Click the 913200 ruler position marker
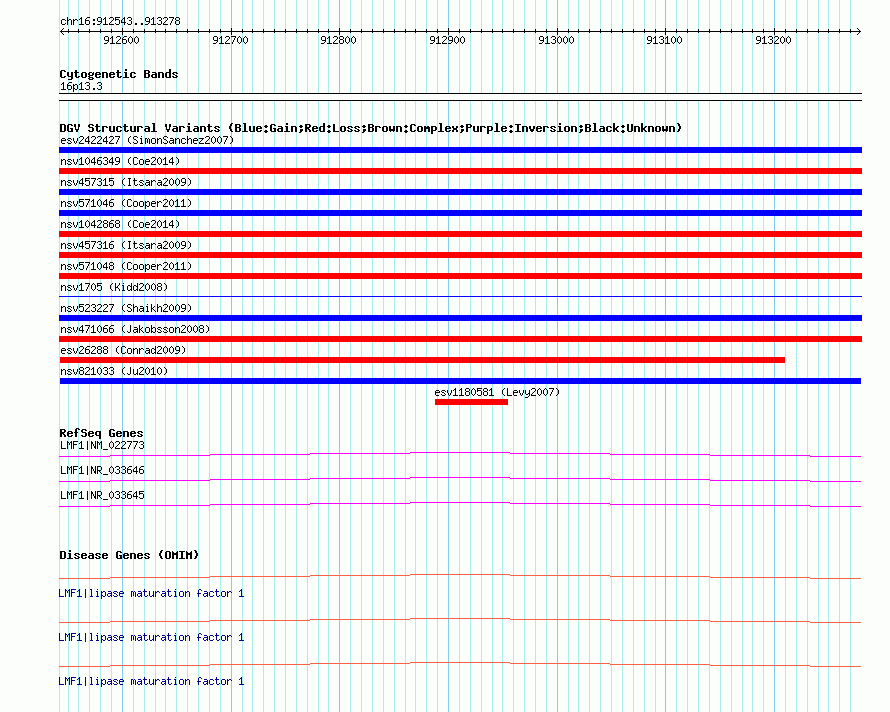Screen dimensions: 890x712 [x=773, y=41]
